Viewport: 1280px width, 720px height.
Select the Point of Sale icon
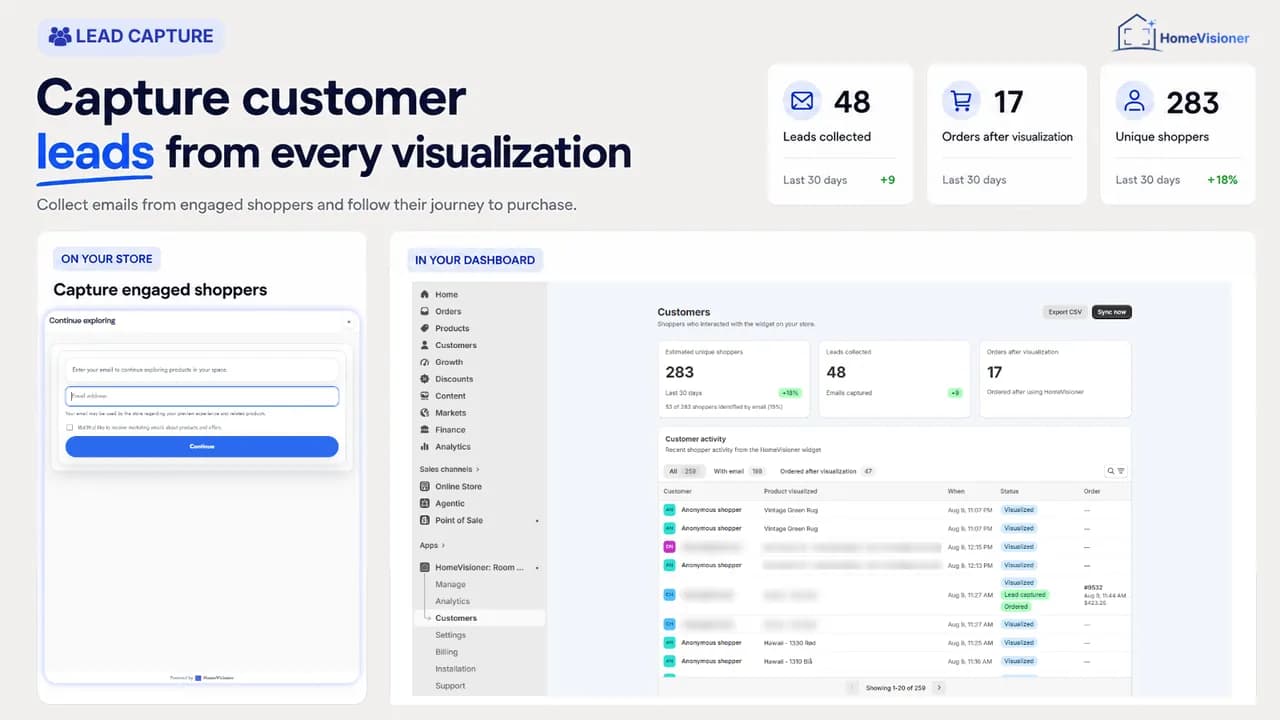click(x=425, y=521)
